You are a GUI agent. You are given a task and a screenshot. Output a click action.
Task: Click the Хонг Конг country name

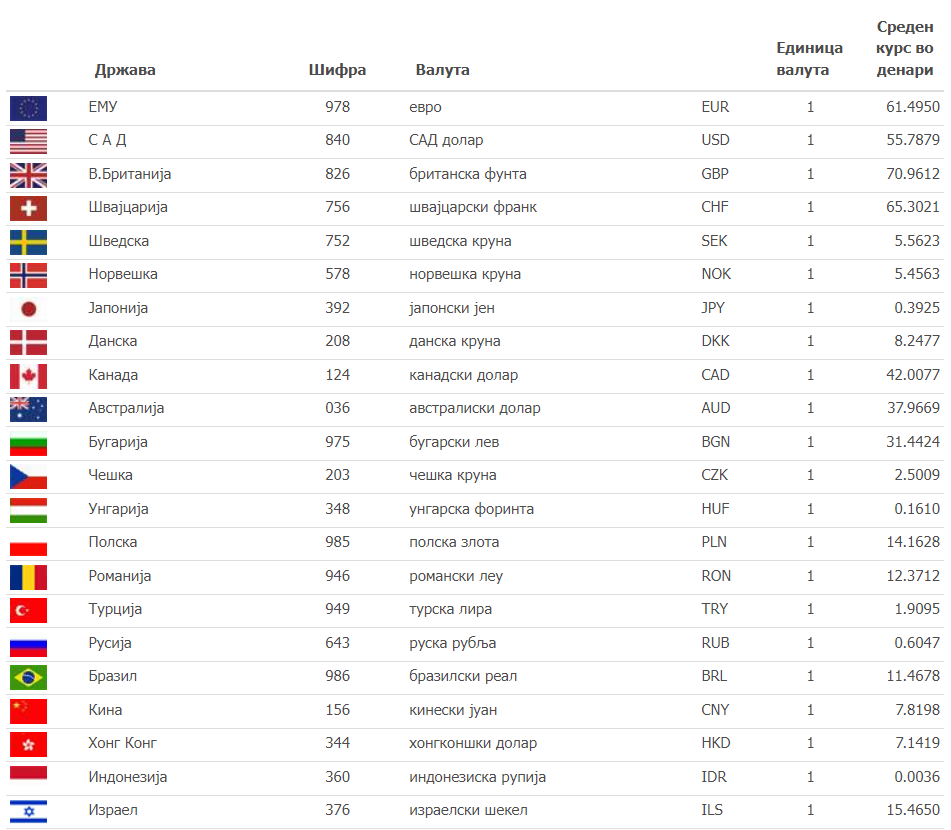point(123,743)
